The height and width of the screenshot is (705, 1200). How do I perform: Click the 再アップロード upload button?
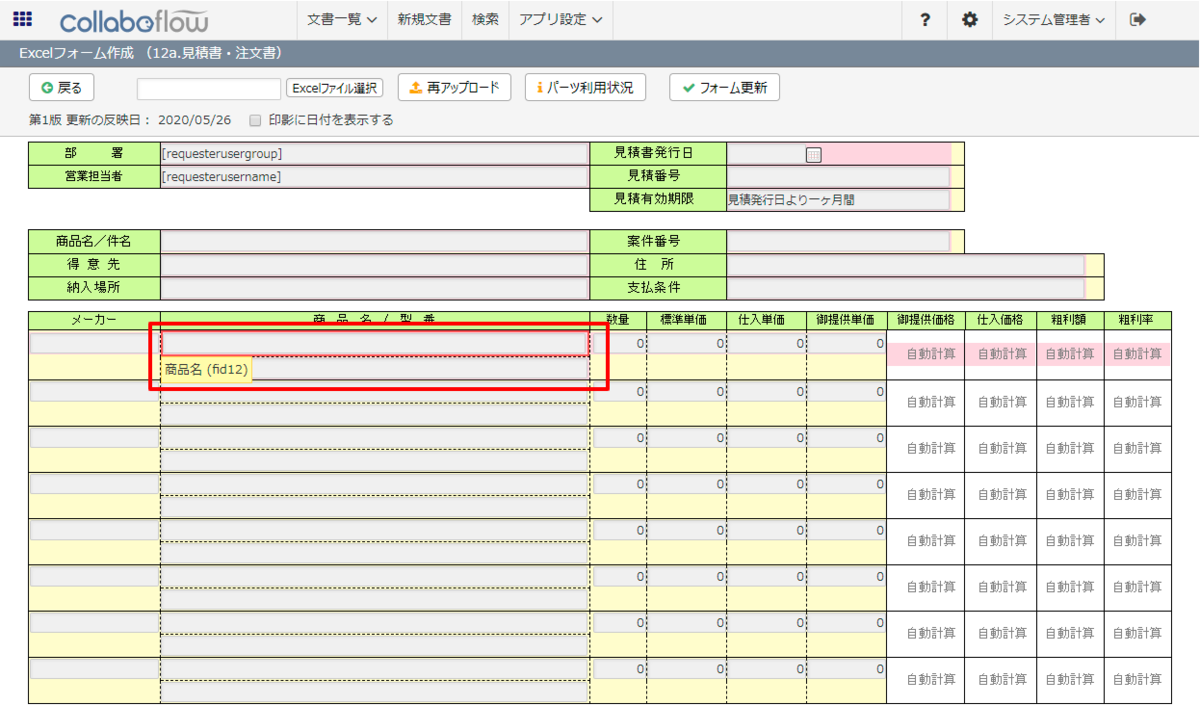pyautogui.click(x=455, y=88)
